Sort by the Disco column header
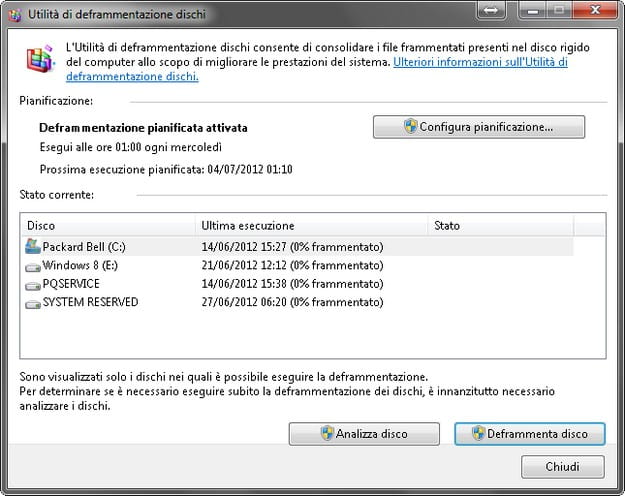Image resolution: width=625 pixels, height=496 pixels. point(106,226)
